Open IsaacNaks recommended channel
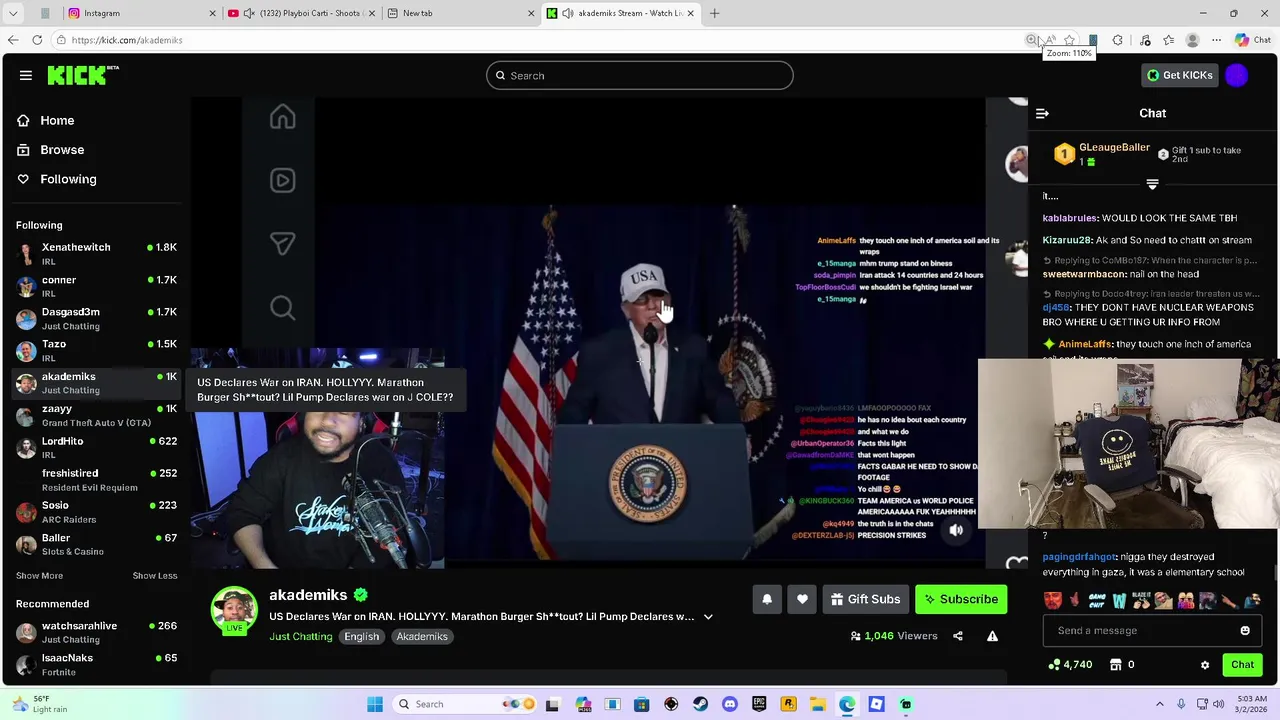The image size is (1280, 720). (x=96, y=664)
